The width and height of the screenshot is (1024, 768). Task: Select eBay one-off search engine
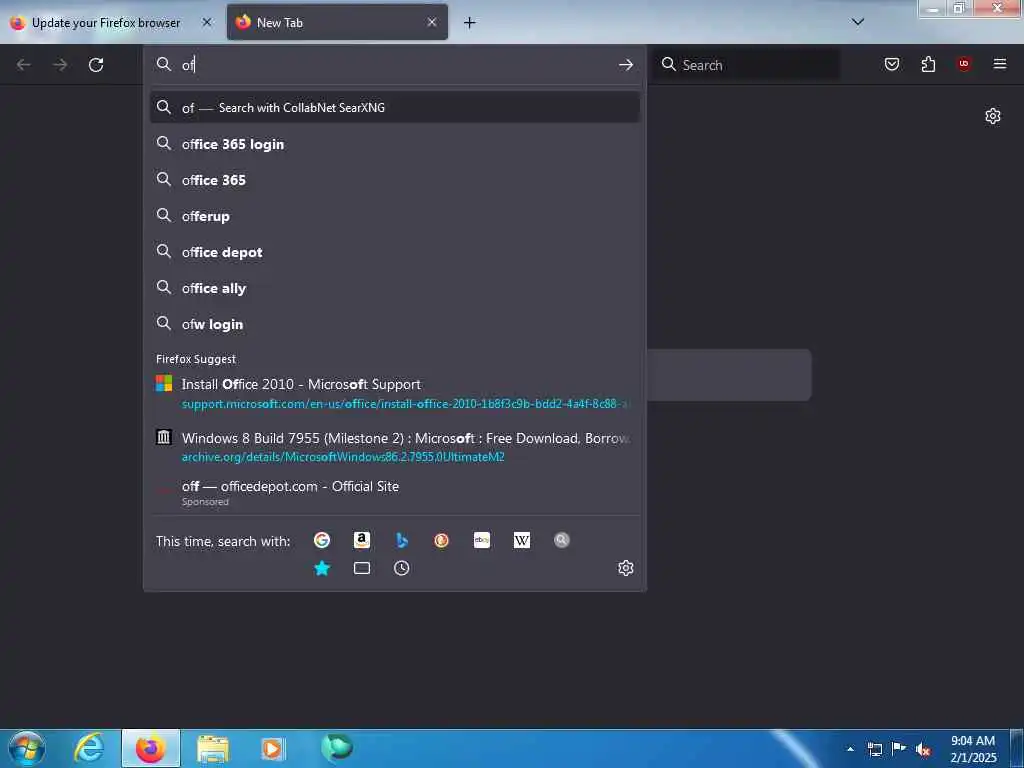point(482,540)
